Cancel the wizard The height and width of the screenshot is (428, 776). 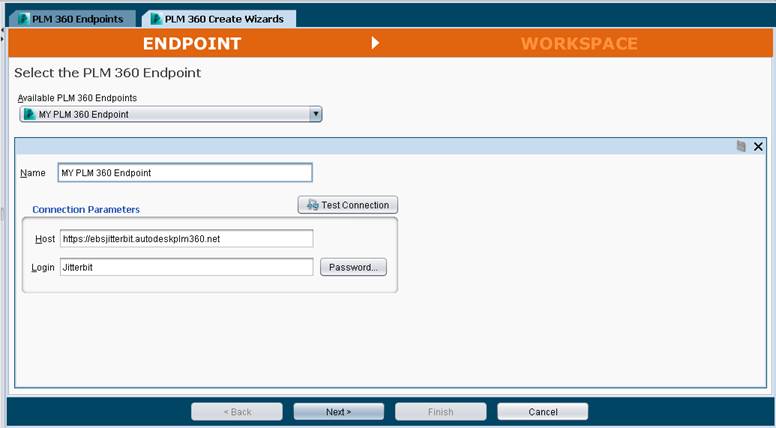pos(543,412)
